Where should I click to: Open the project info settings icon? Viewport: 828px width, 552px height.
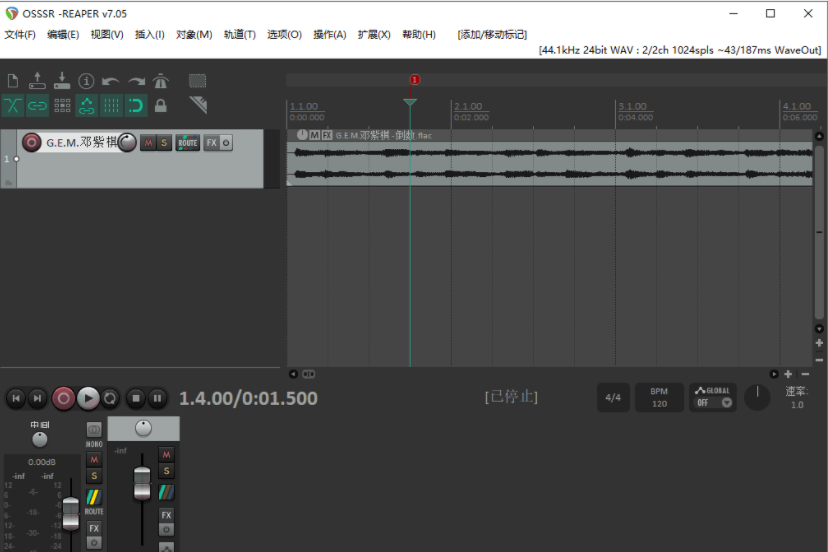(x=86, y=81)
